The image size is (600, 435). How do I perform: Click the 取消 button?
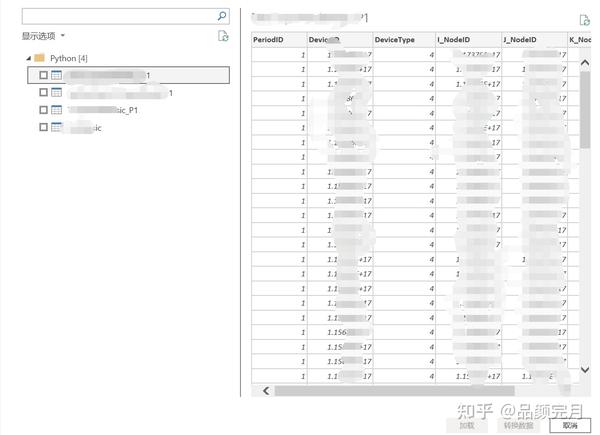pyautogui.click(x=570, y=425)
